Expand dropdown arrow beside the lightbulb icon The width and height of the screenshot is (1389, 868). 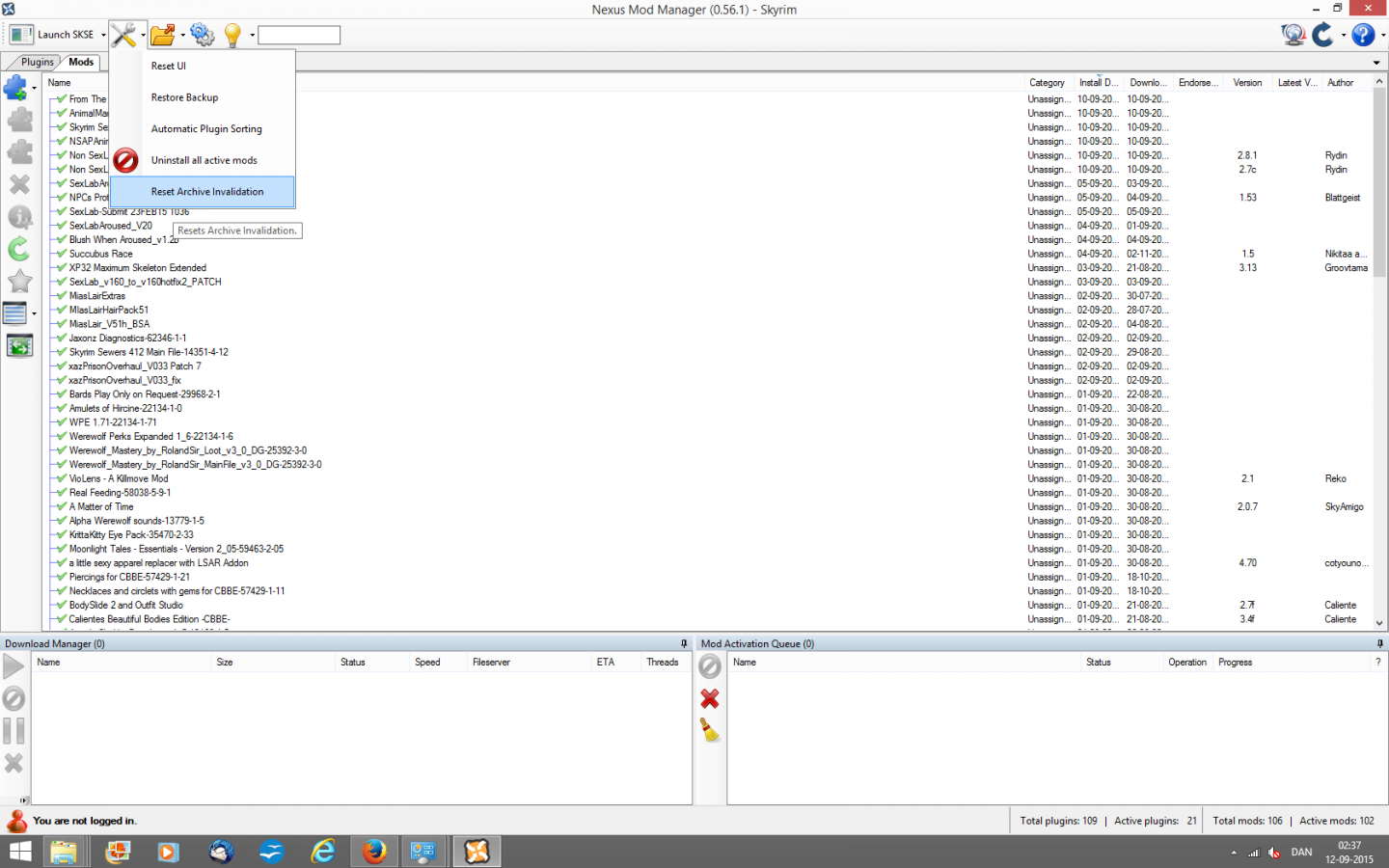[252, 36]
